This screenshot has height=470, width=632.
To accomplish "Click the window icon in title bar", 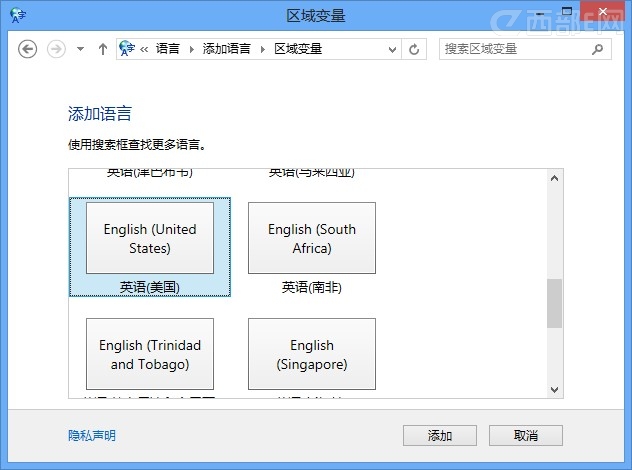I will (x=15, y=16).
